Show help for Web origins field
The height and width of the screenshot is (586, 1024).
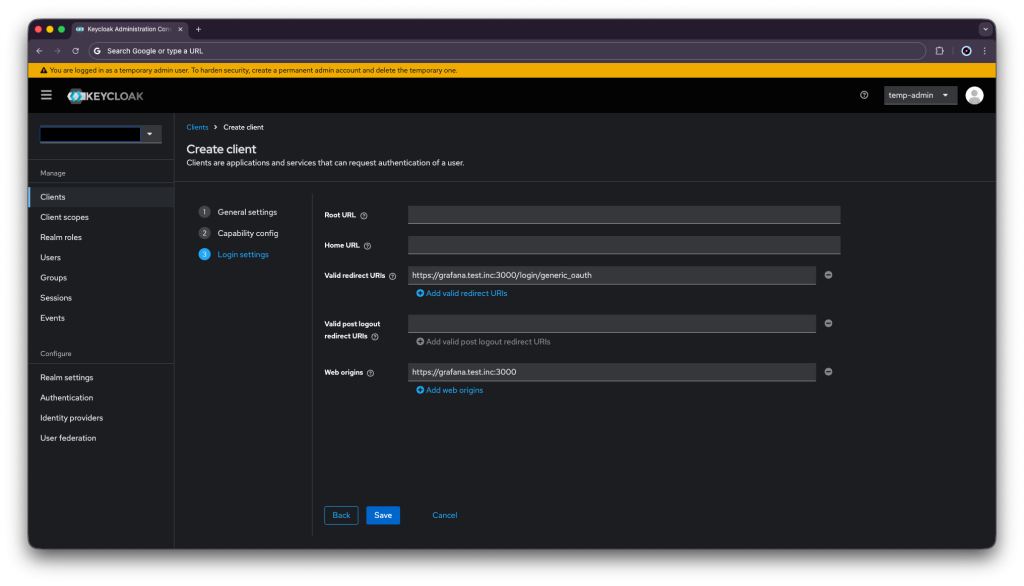coord(371,373)
